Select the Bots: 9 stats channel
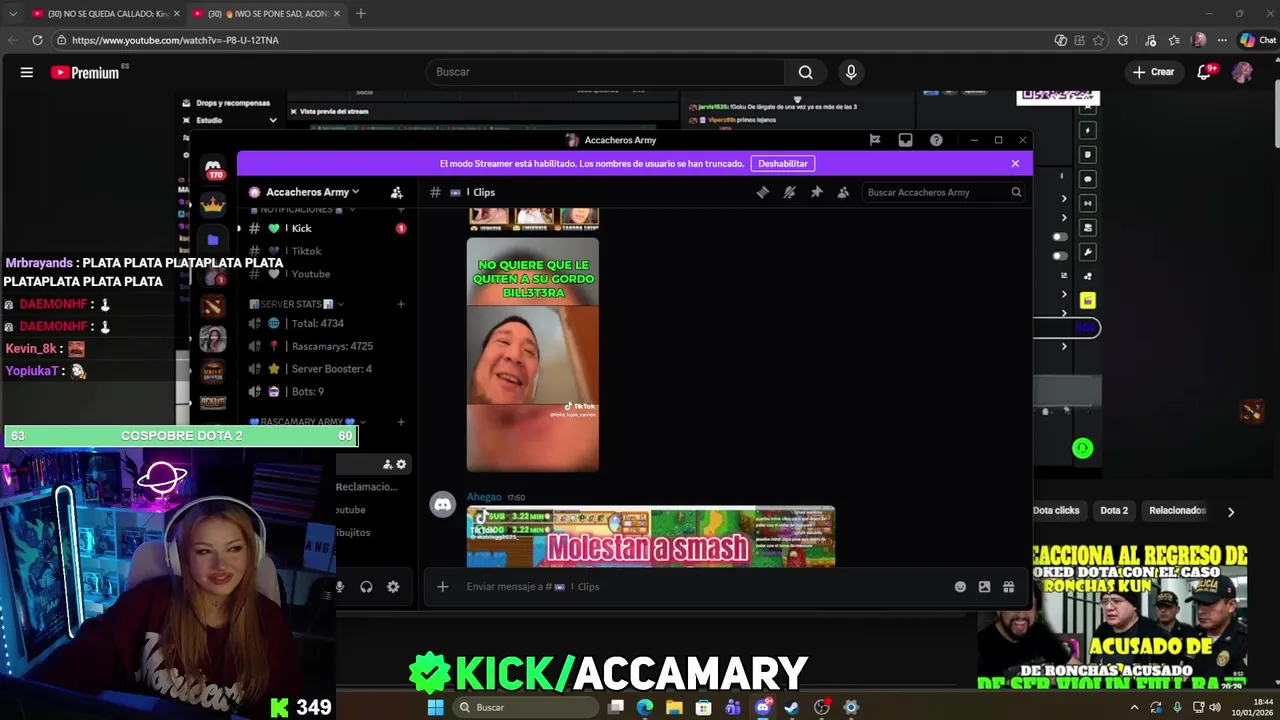This screenshot has width=1280, height=720. tap(326, 392)
